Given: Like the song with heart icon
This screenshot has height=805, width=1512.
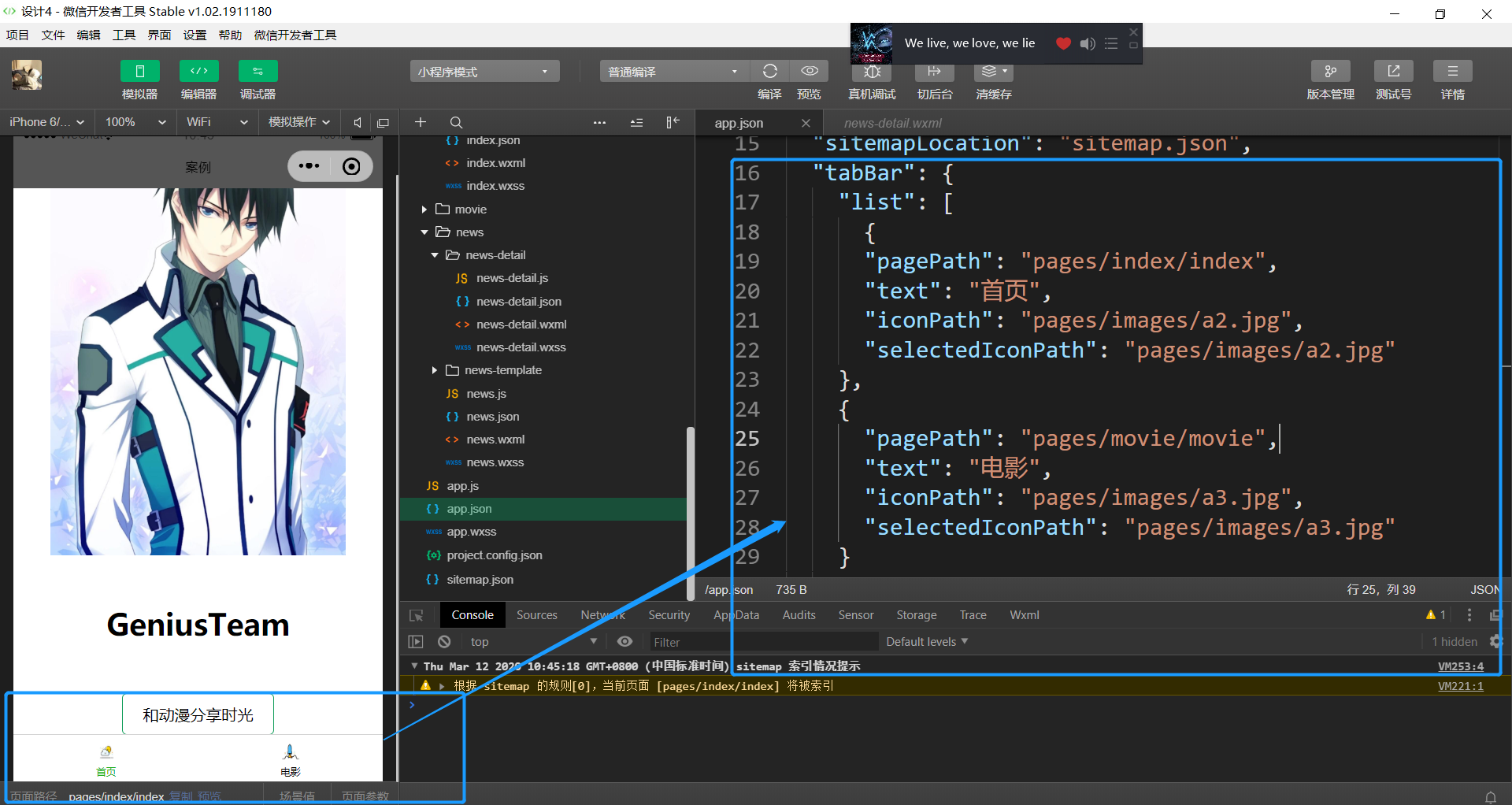Looking at the screenshot, I should pyautogui.click(x=1063, y=43).
